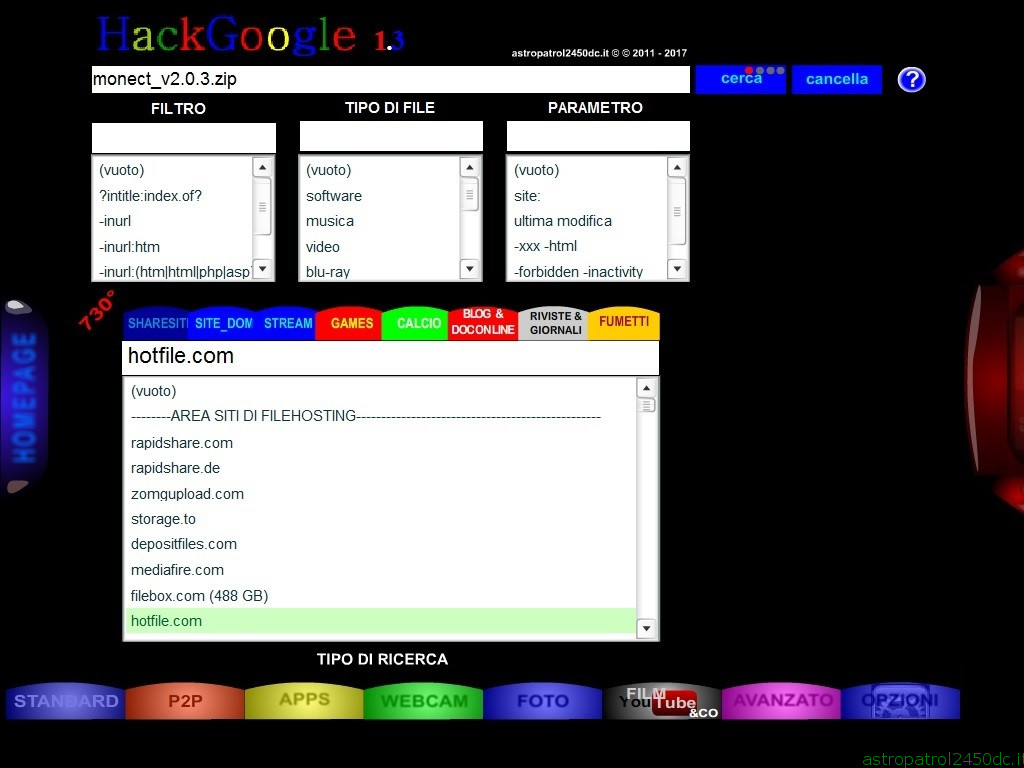
Task: Click the cerca search button
Action: tap(741, 79)
